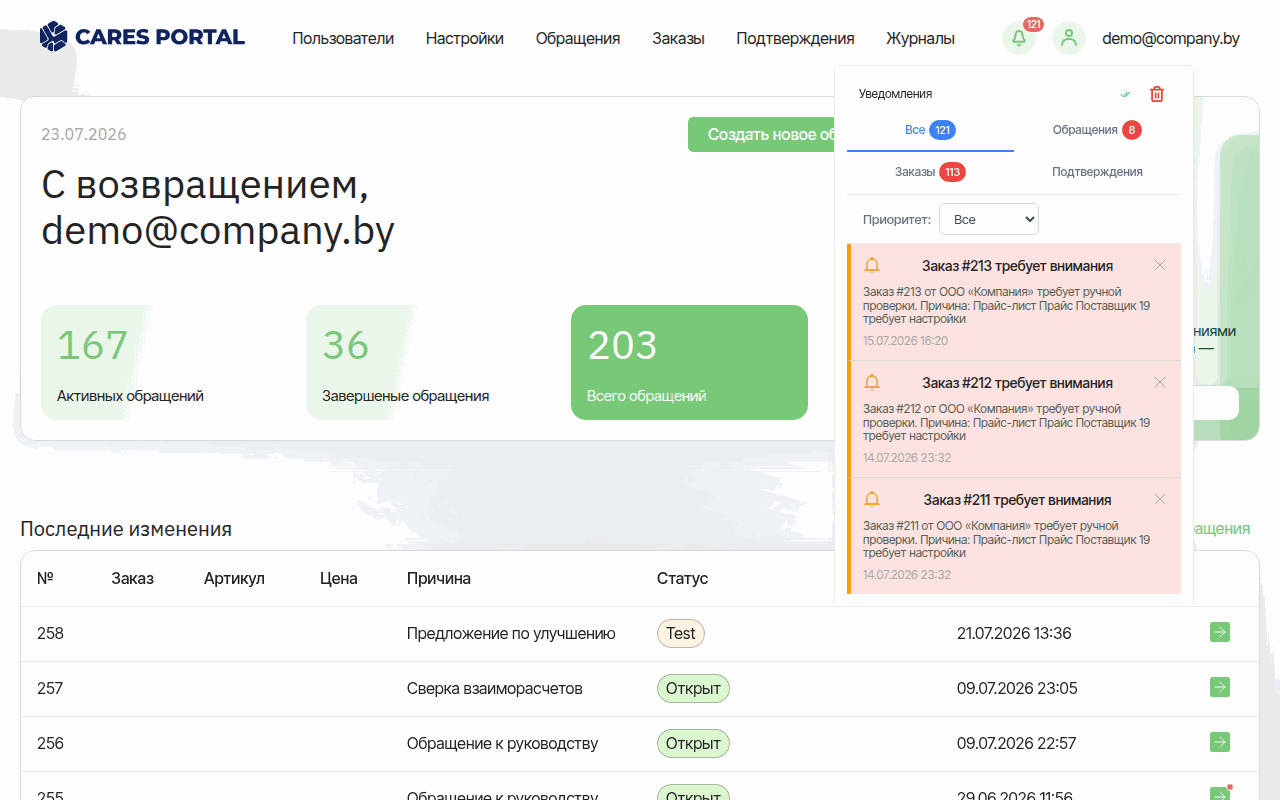
Task: Go to Заказы in the top navigation
Action: click(679, 38)
